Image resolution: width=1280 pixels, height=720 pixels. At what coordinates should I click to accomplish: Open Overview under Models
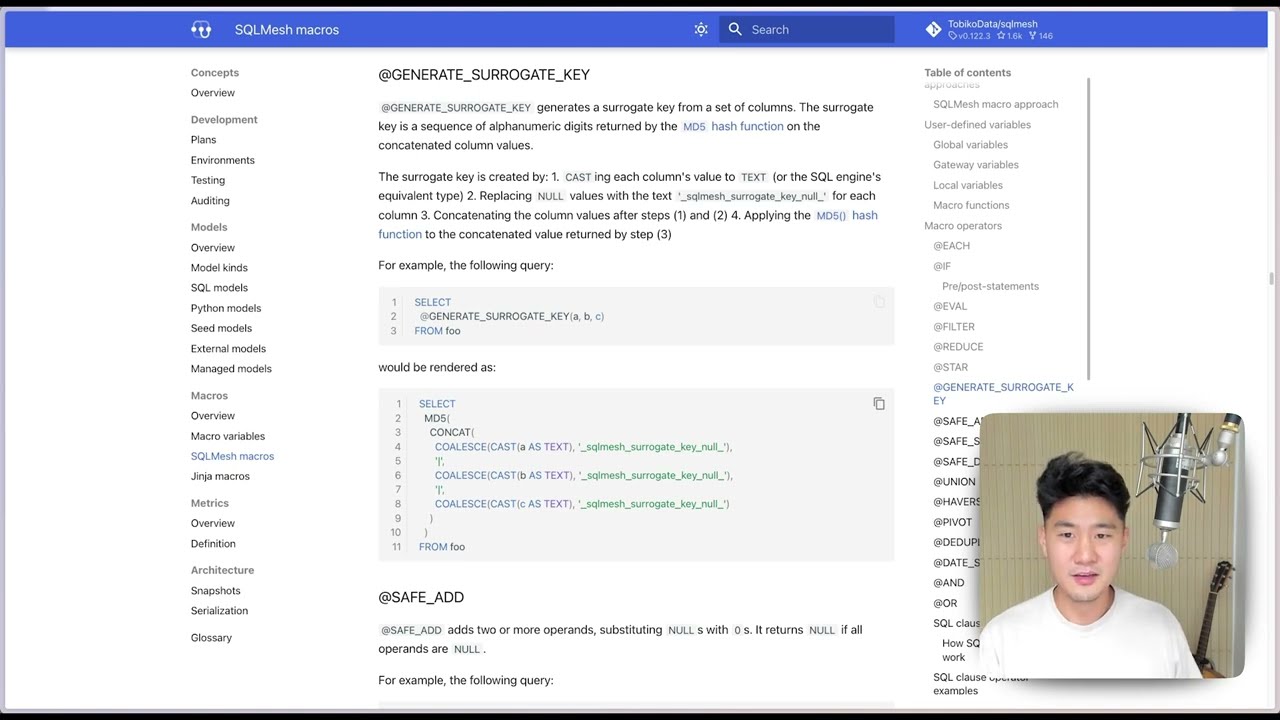pos(213,248)
